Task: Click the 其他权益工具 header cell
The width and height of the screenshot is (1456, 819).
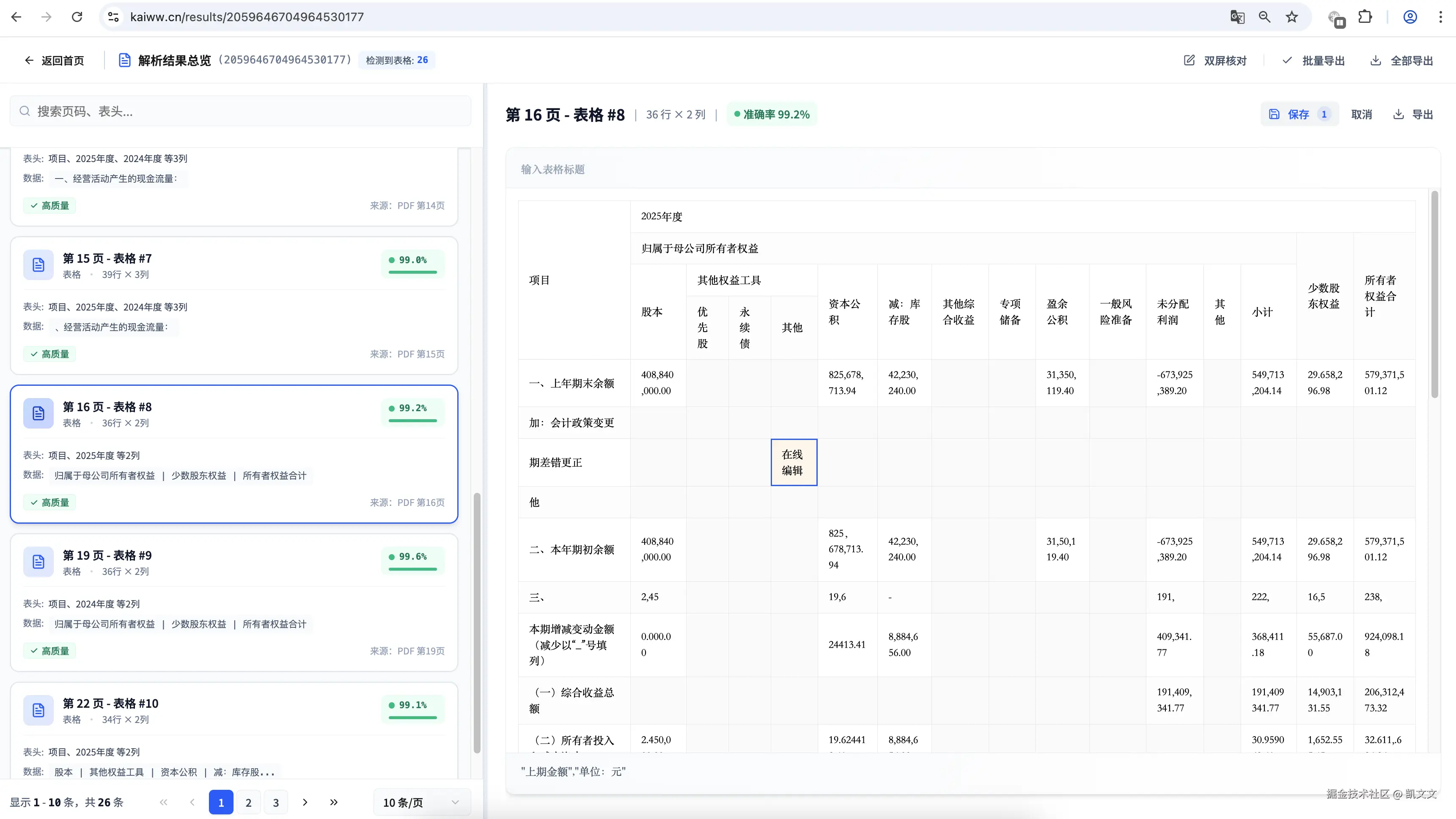Action: click(752, 280)
